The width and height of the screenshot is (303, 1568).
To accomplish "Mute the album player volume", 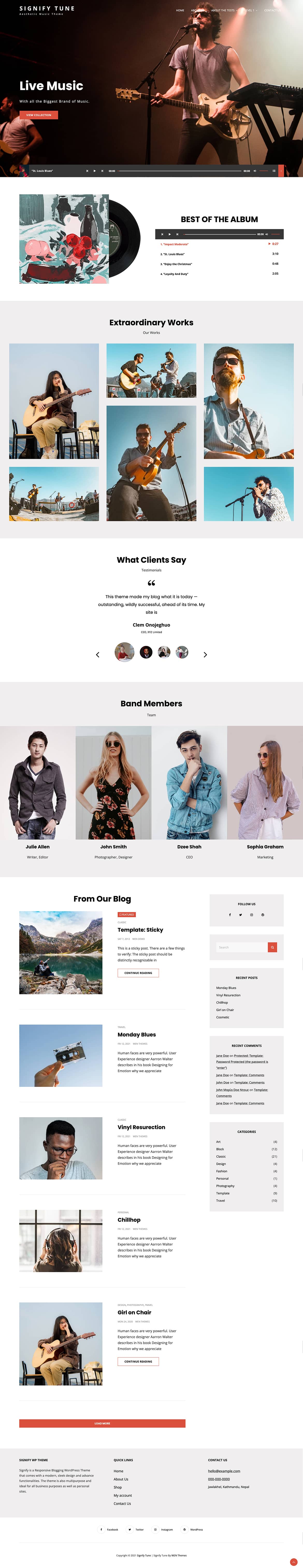I will coord(266,234).
